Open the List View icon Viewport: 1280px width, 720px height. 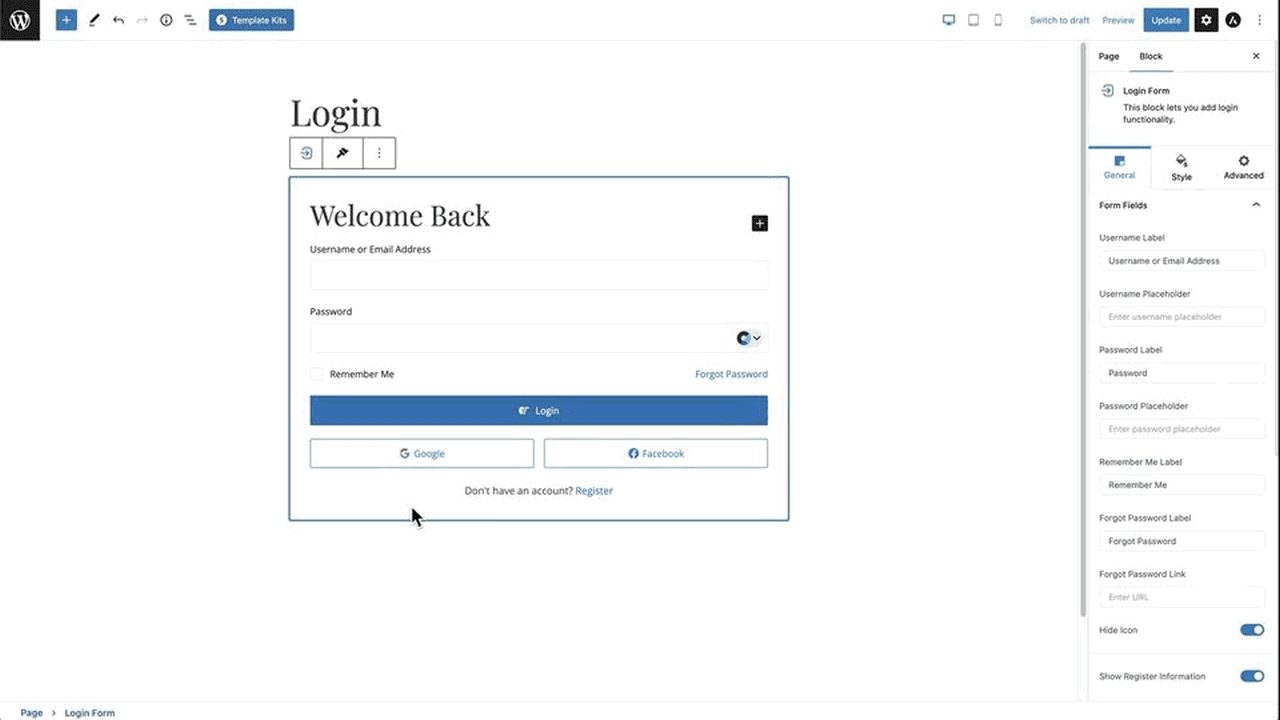190,20
